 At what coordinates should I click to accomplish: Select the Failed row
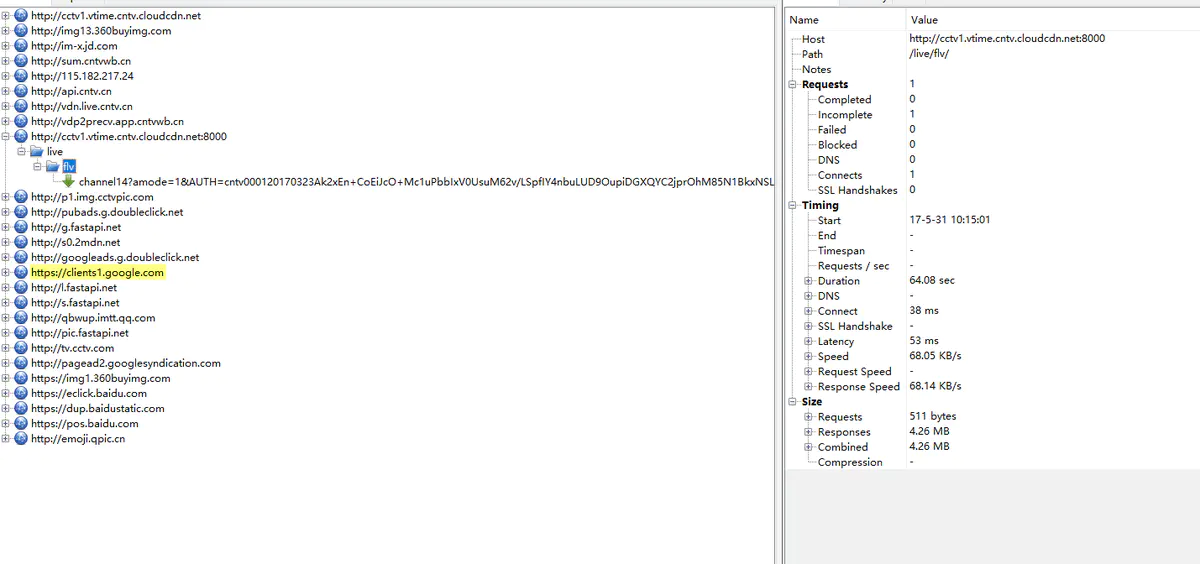[x=992, y=130]
